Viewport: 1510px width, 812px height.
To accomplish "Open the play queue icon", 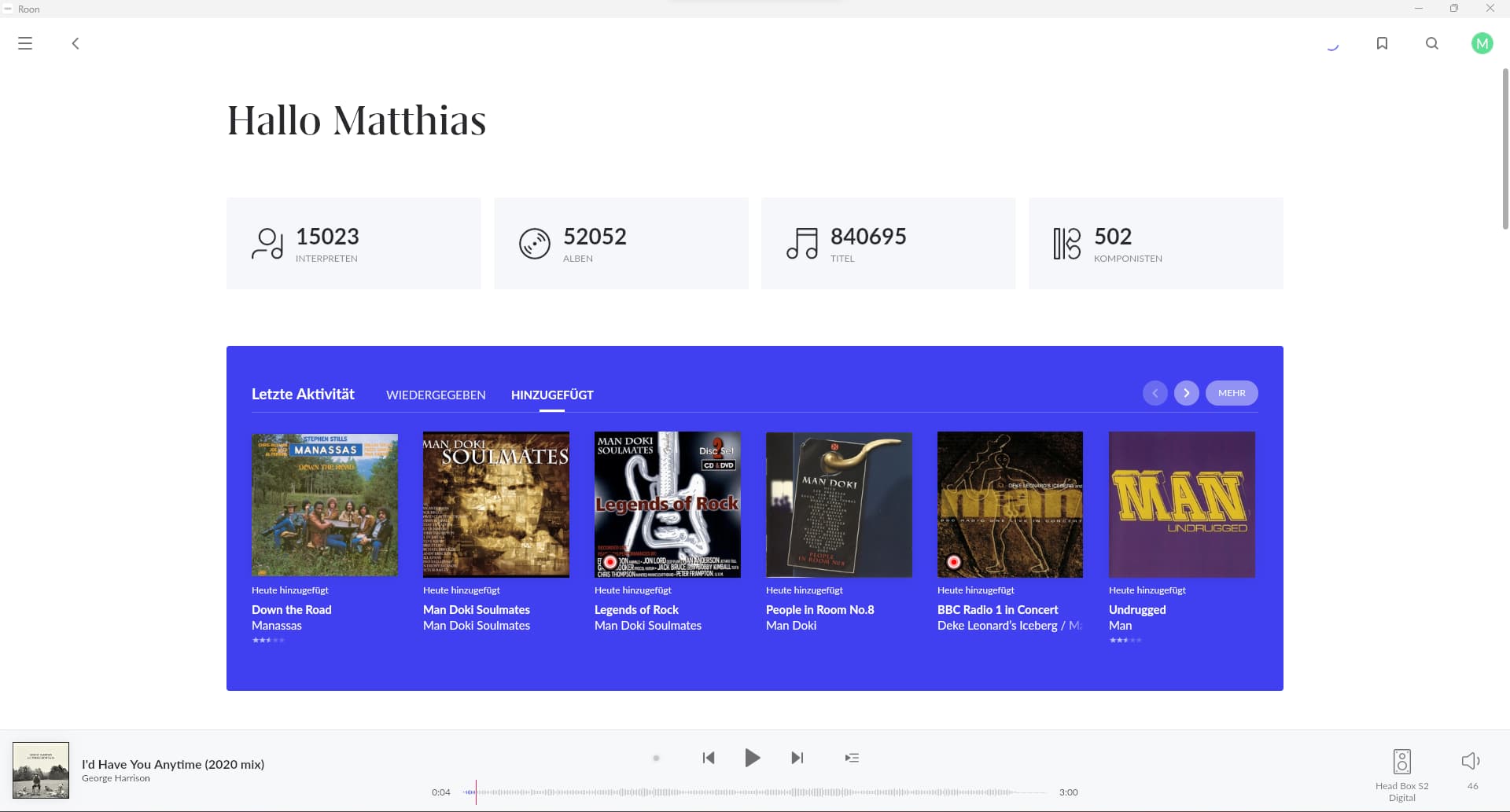I will [x=852, y=758].
